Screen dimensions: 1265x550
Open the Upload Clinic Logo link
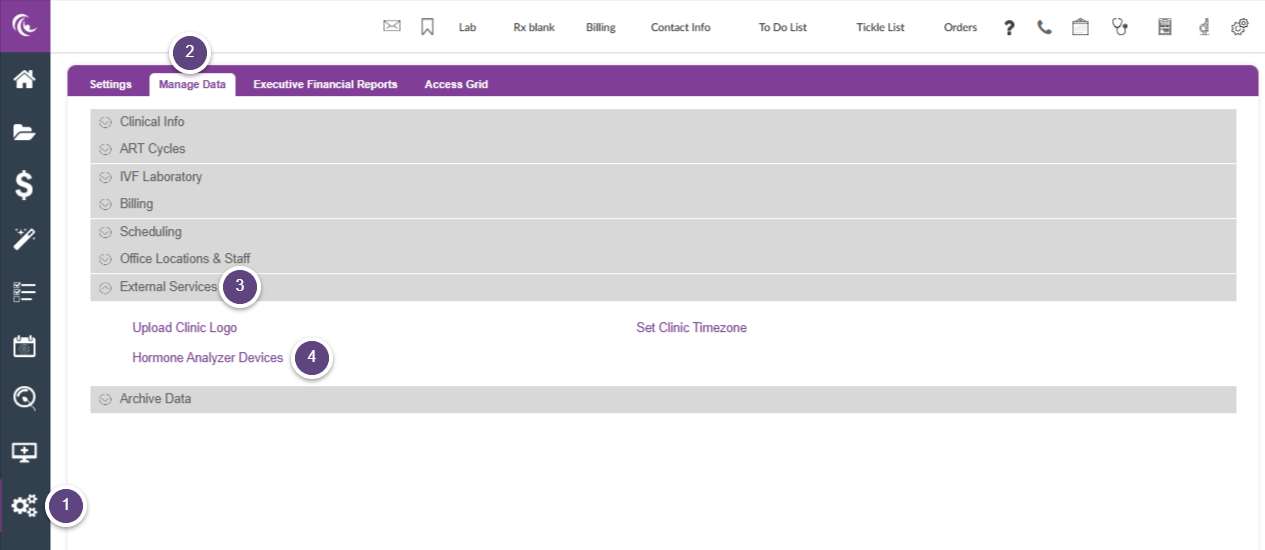tap(185, 328)
